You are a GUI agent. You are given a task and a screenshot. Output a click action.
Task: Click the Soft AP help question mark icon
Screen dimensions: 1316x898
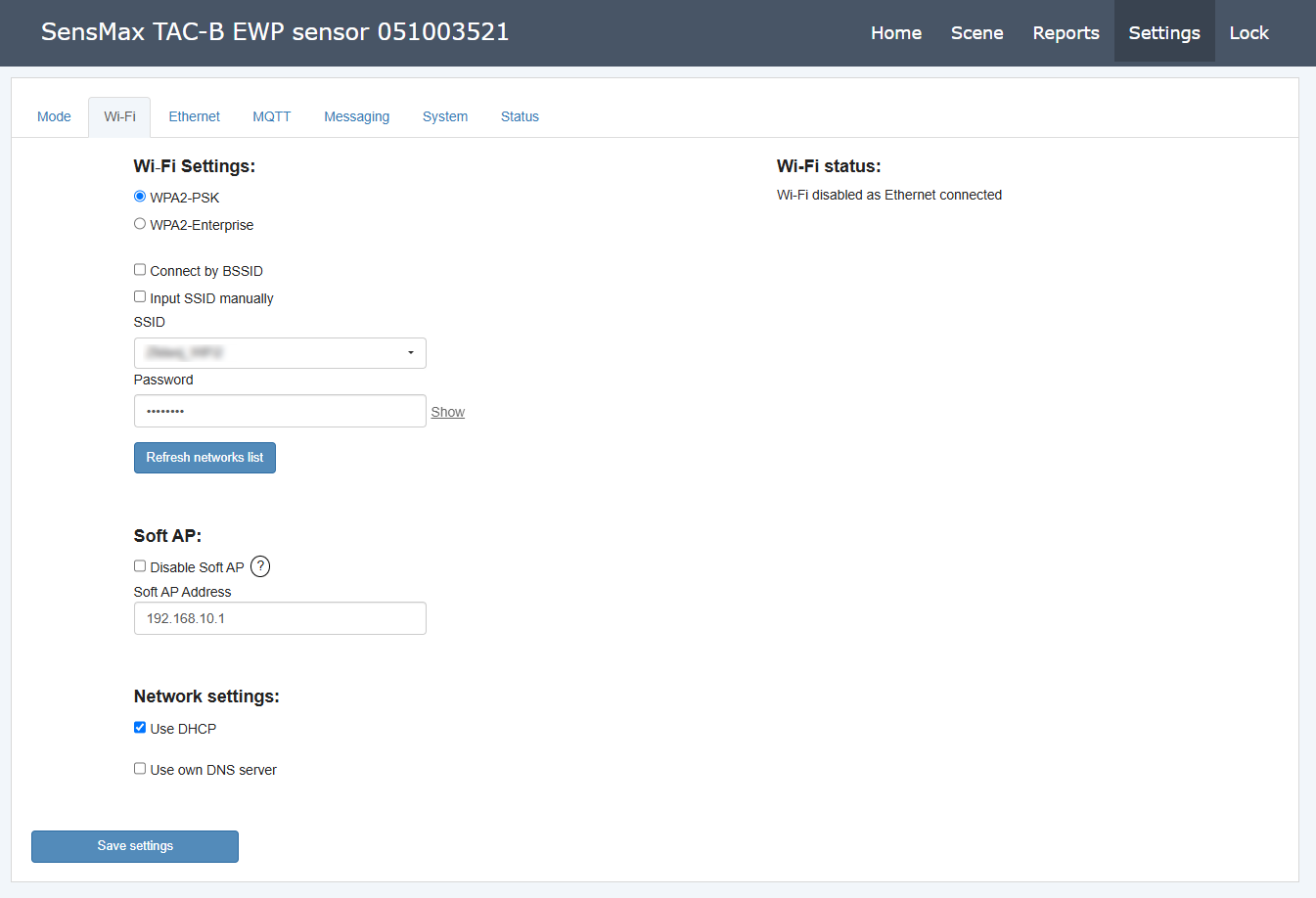click(260, 566)
